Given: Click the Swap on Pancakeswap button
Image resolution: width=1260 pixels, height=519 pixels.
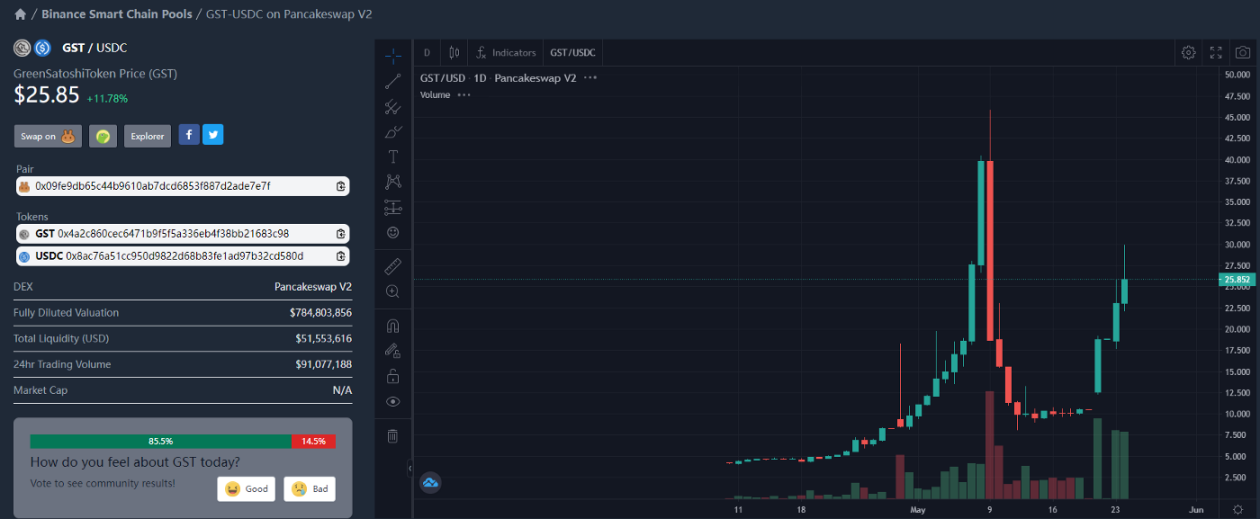Looking at the screenshot, I should click(48, 136).
